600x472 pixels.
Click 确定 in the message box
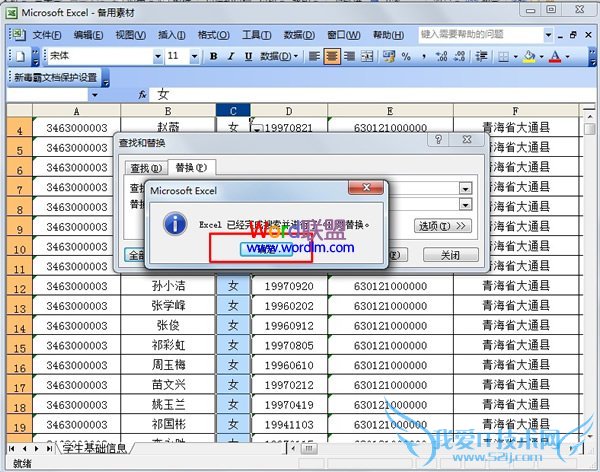(x=266, y=250)
